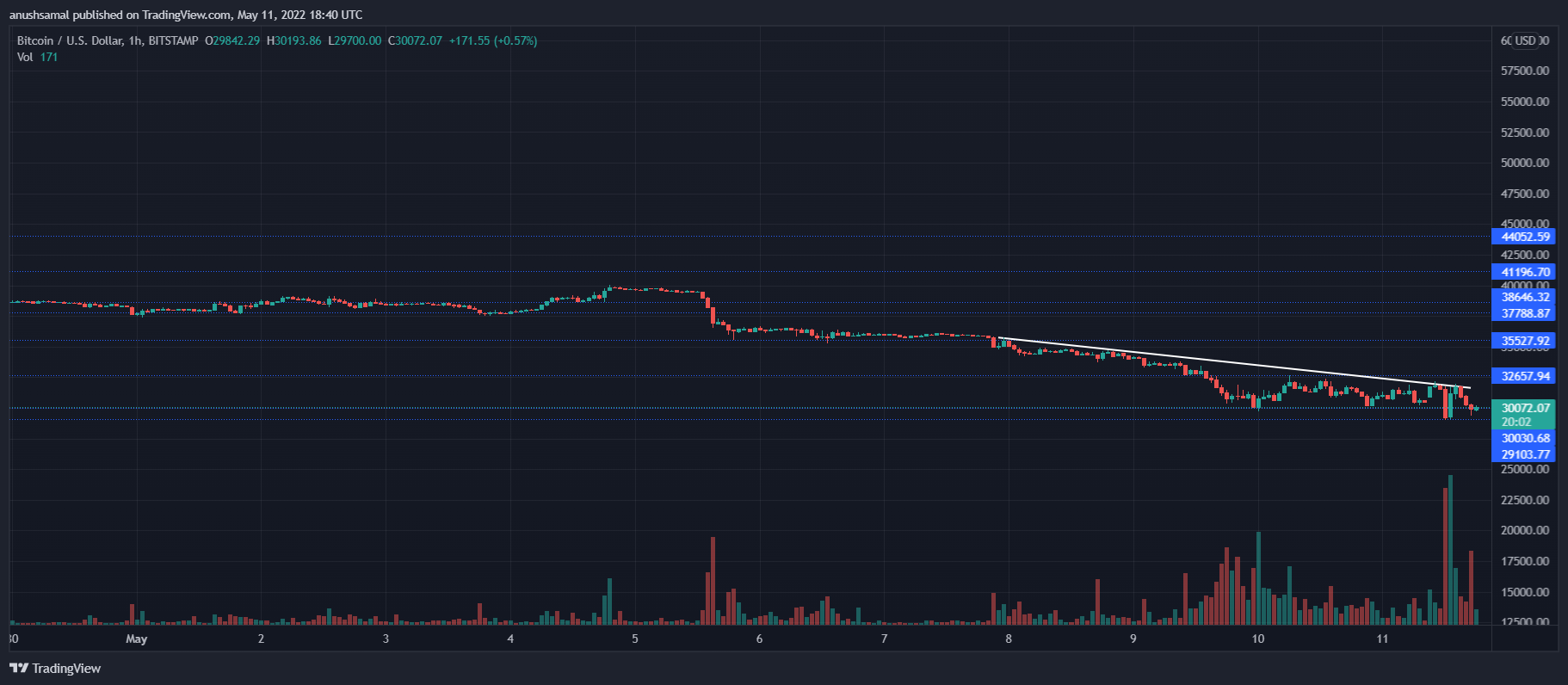The width and height of the screenshot is (1568, 685).
Task: Click the 57500.00 price axis tick
Action: point(1525,71)
